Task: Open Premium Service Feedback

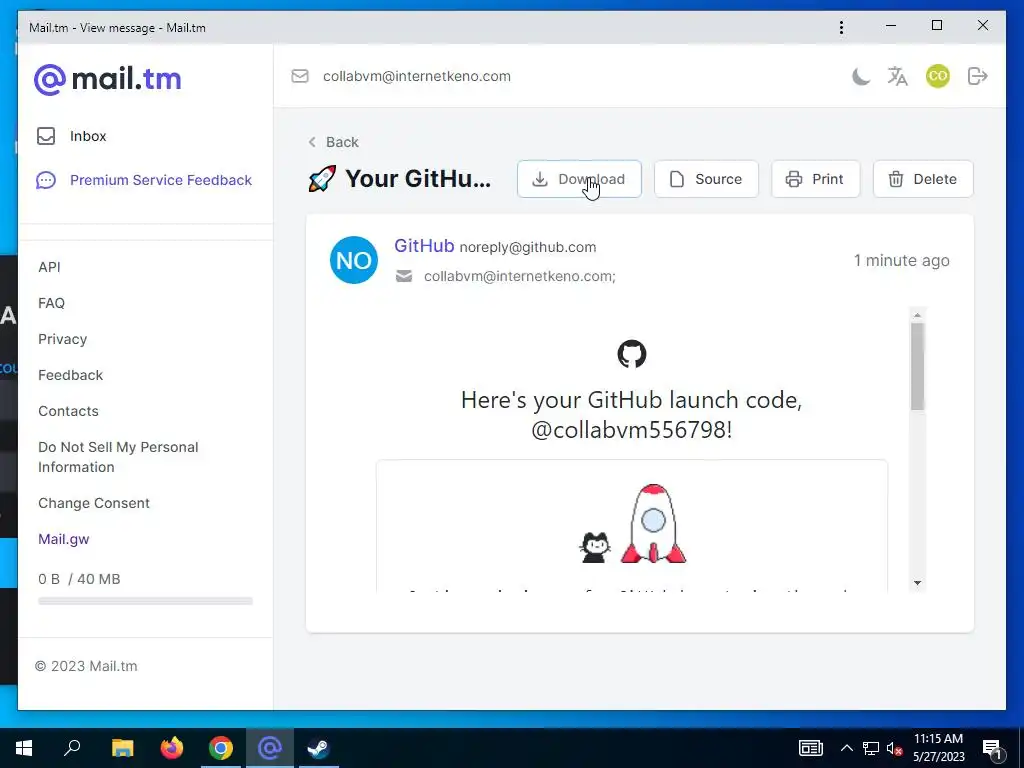Action: (x=144, y=180)
